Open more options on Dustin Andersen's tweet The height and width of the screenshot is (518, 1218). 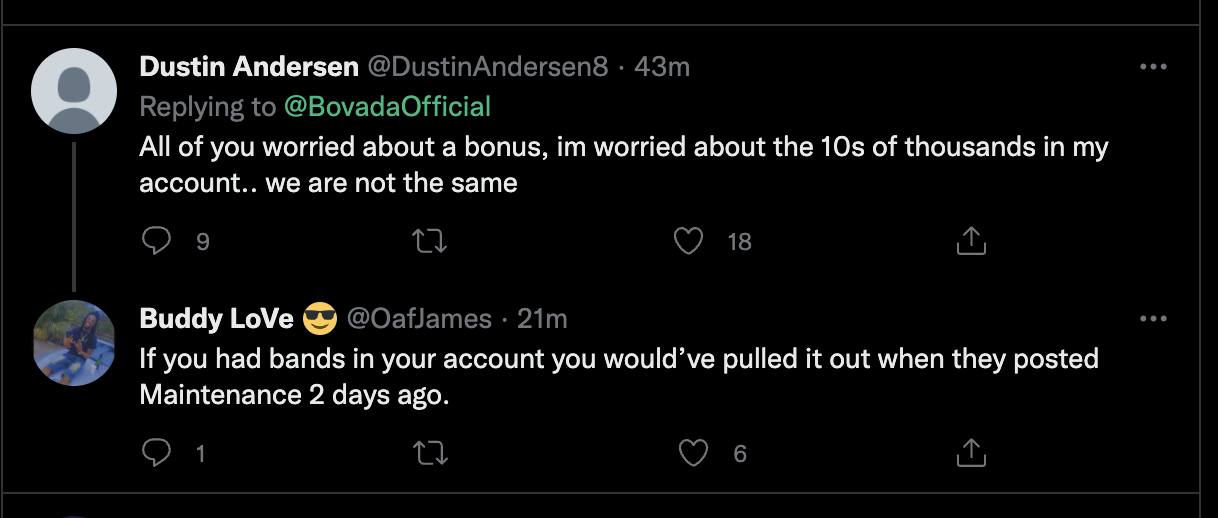(1153, 67)
